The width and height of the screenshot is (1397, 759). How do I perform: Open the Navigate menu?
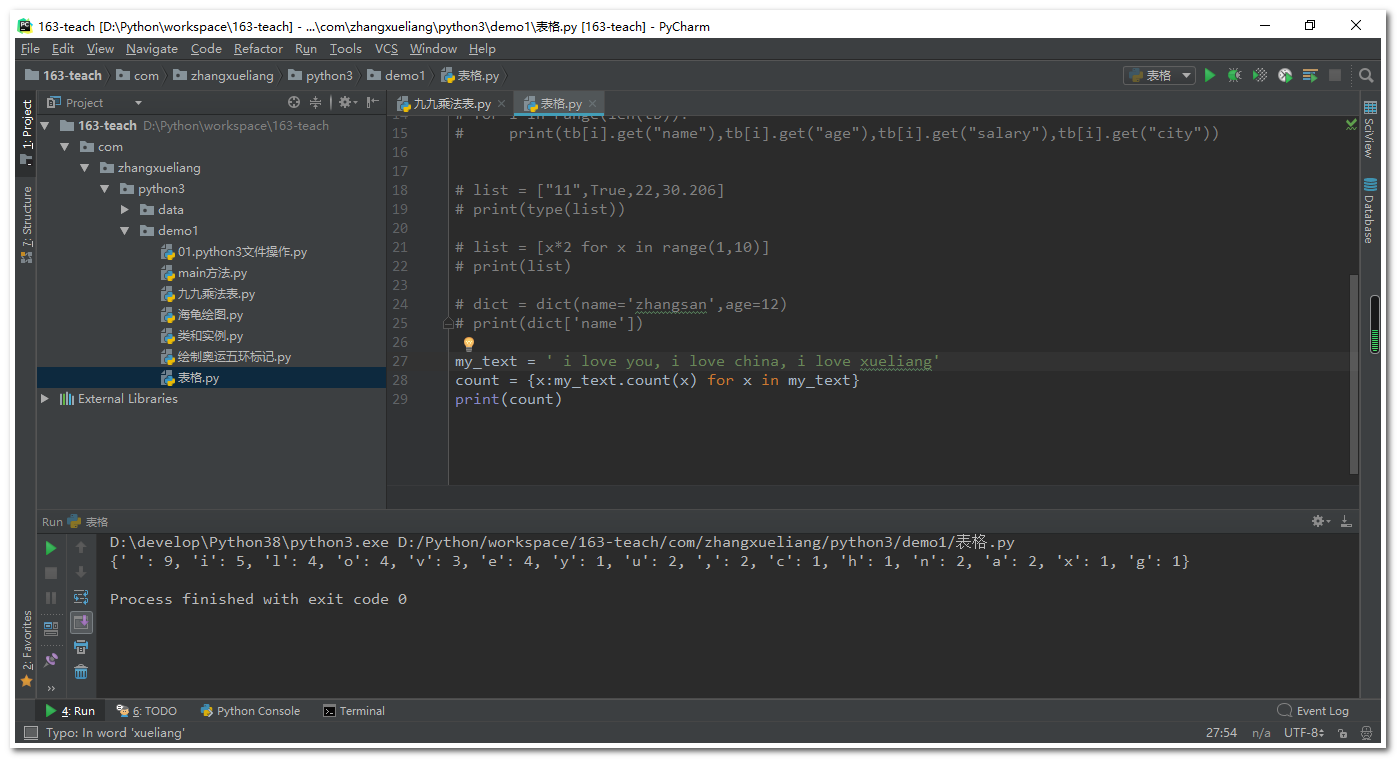point(152,49)
